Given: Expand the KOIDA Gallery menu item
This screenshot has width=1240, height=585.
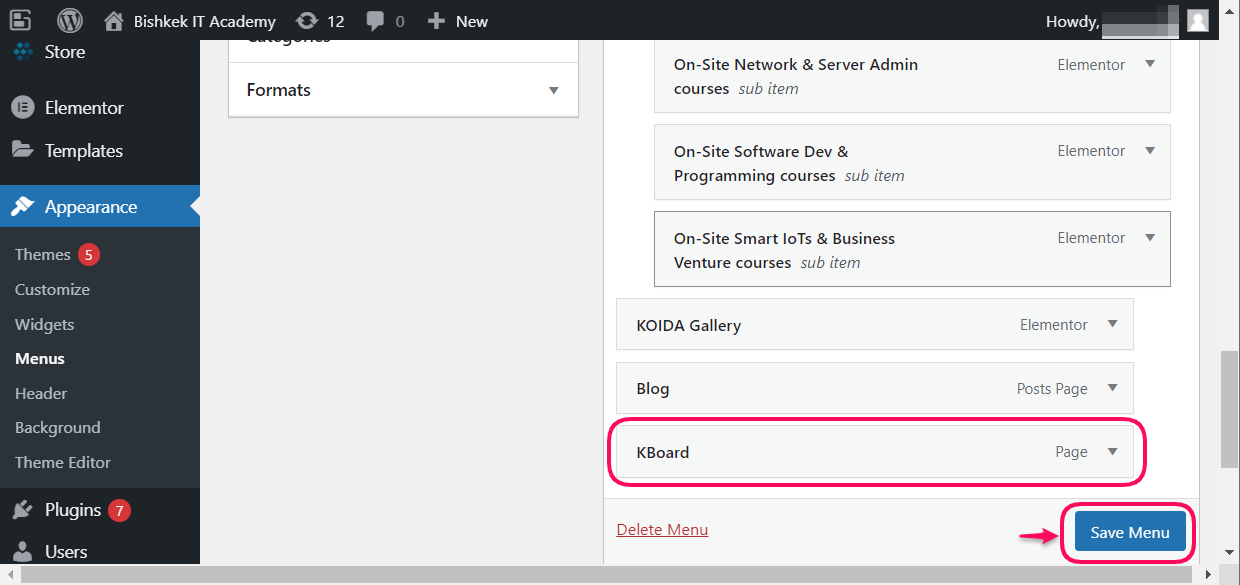Looking at the screenshot, I should (x=1113, y=325).
